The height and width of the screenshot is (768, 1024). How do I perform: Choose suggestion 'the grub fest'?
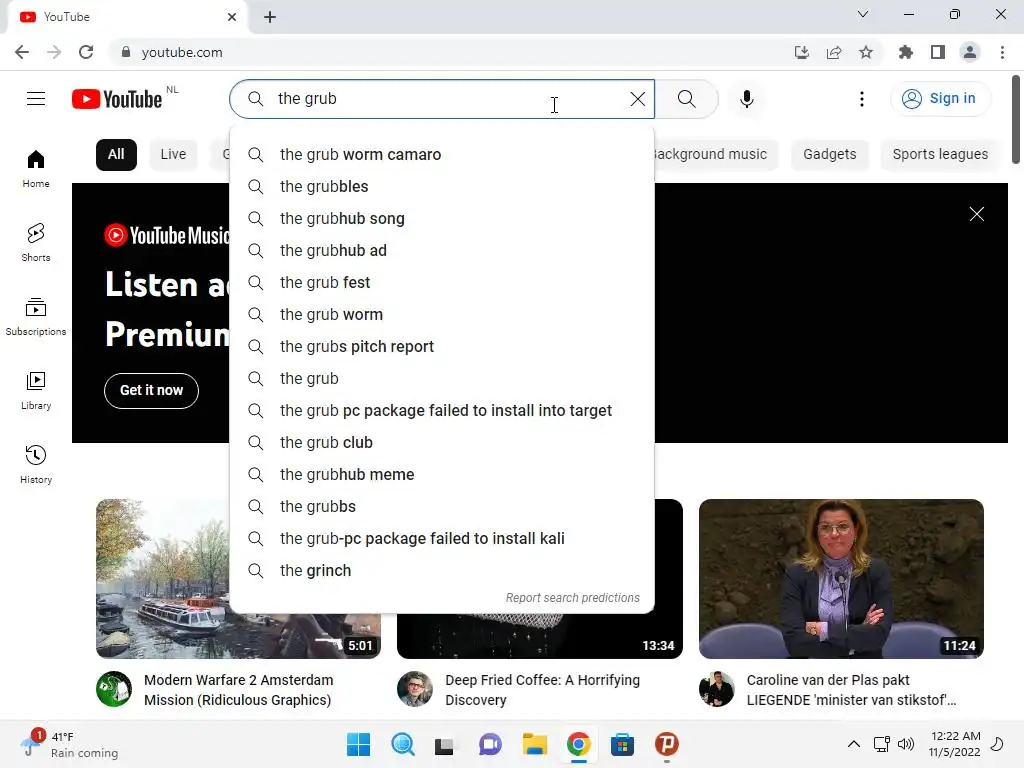[x=442, y=283]
